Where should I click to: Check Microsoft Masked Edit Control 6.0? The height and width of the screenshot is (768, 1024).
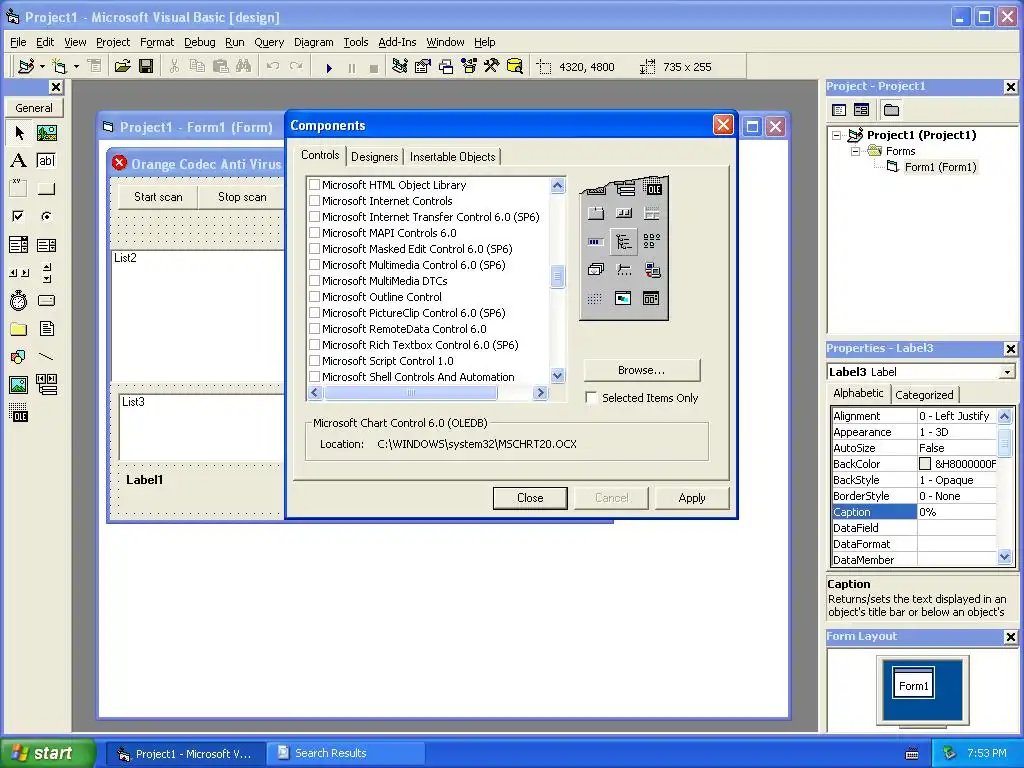coord(314,249)
